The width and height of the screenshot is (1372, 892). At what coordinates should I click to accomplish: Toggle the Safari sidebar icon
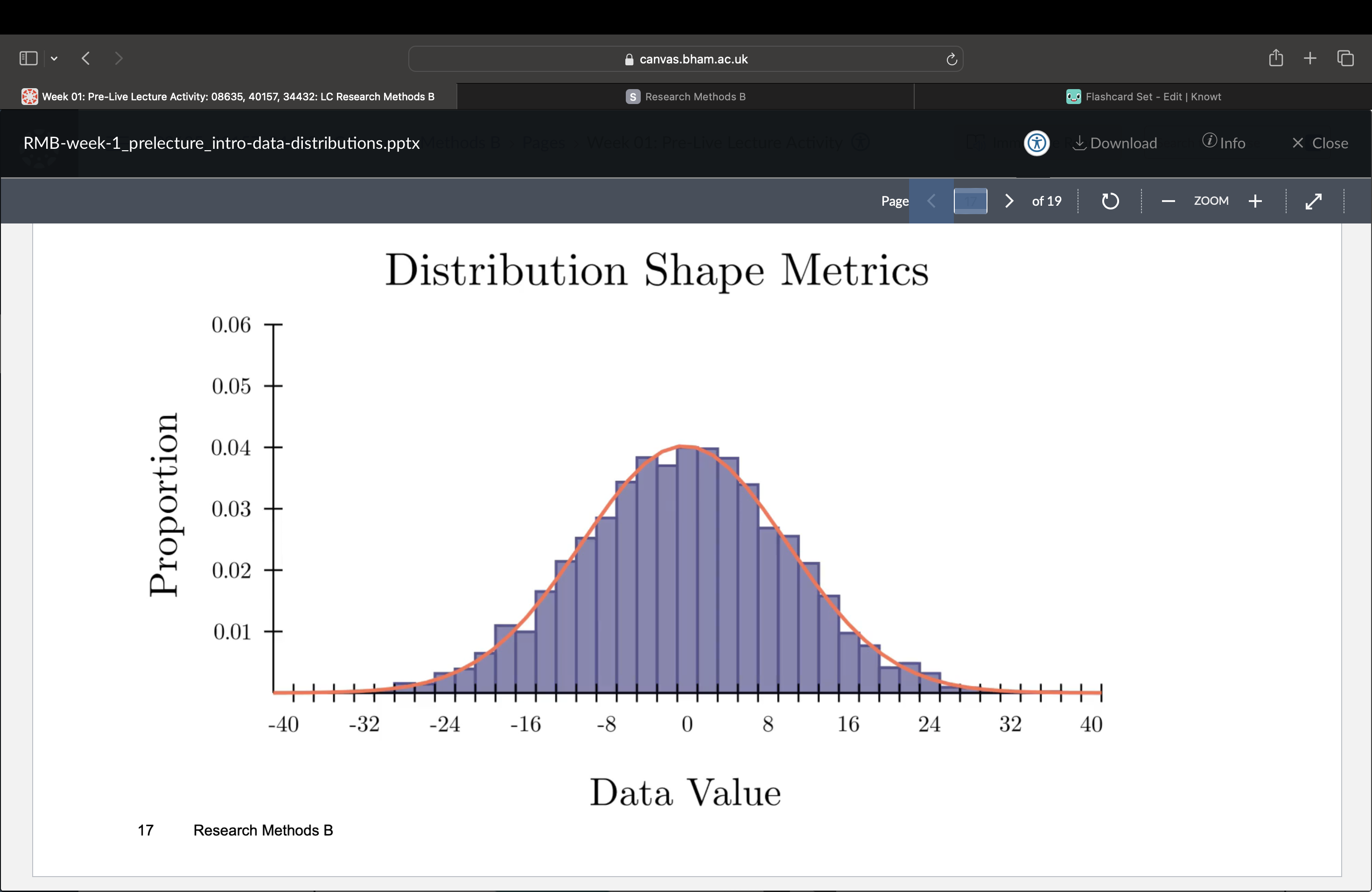(28, 58)
